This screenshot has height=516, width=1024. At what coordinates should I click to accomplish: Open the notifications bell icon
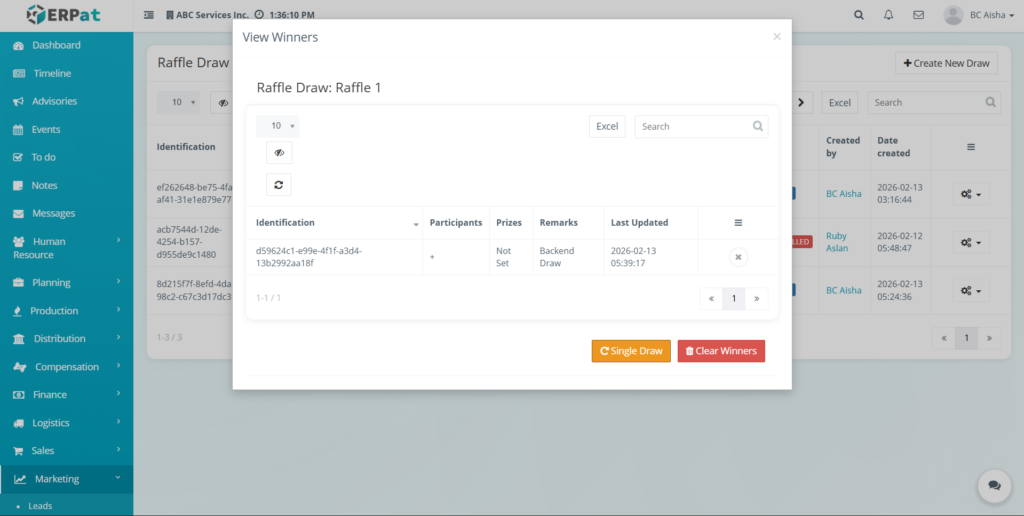pyautogui.click(x=888, y=15)
